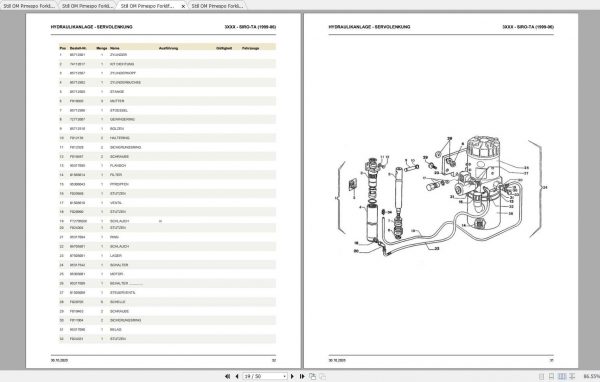Select the FILTER parts row

click(x=167, y=175)
